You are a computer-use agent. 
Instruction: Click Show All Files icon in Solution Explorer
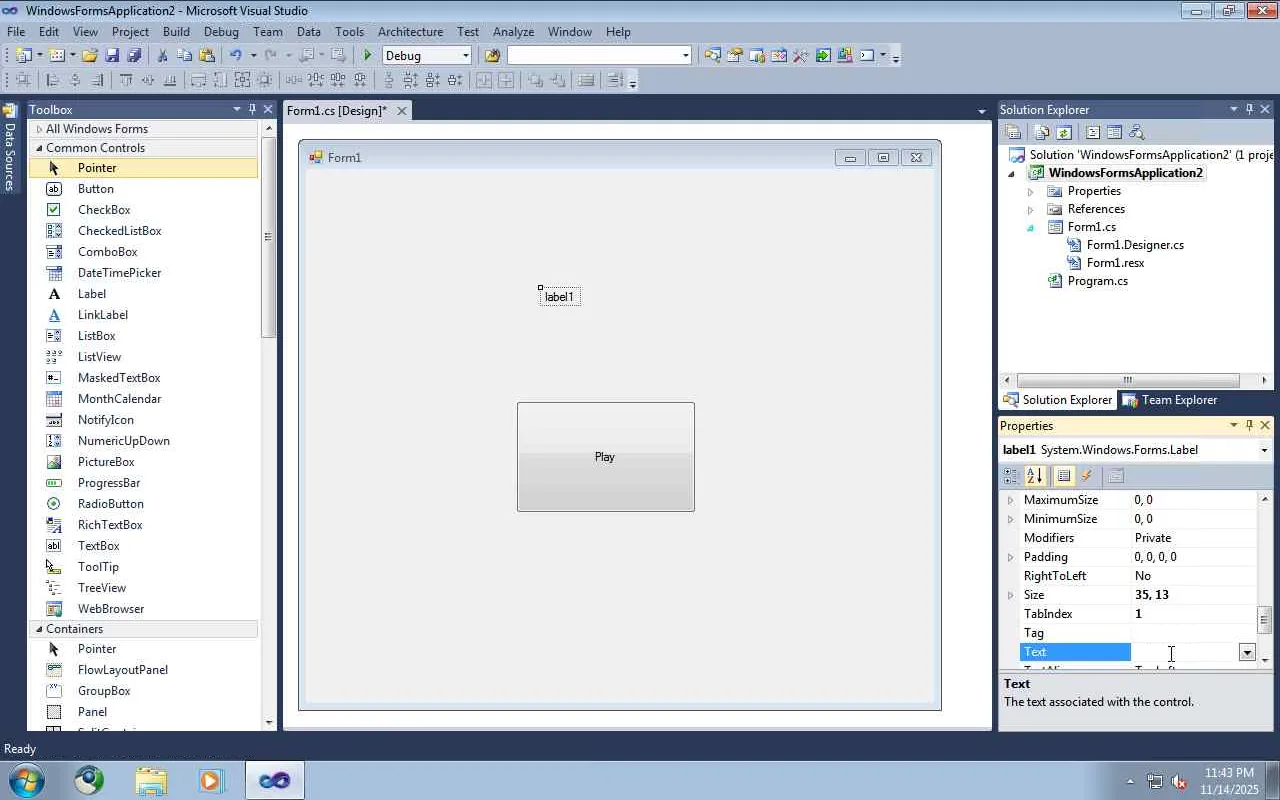coord(1042,132)
